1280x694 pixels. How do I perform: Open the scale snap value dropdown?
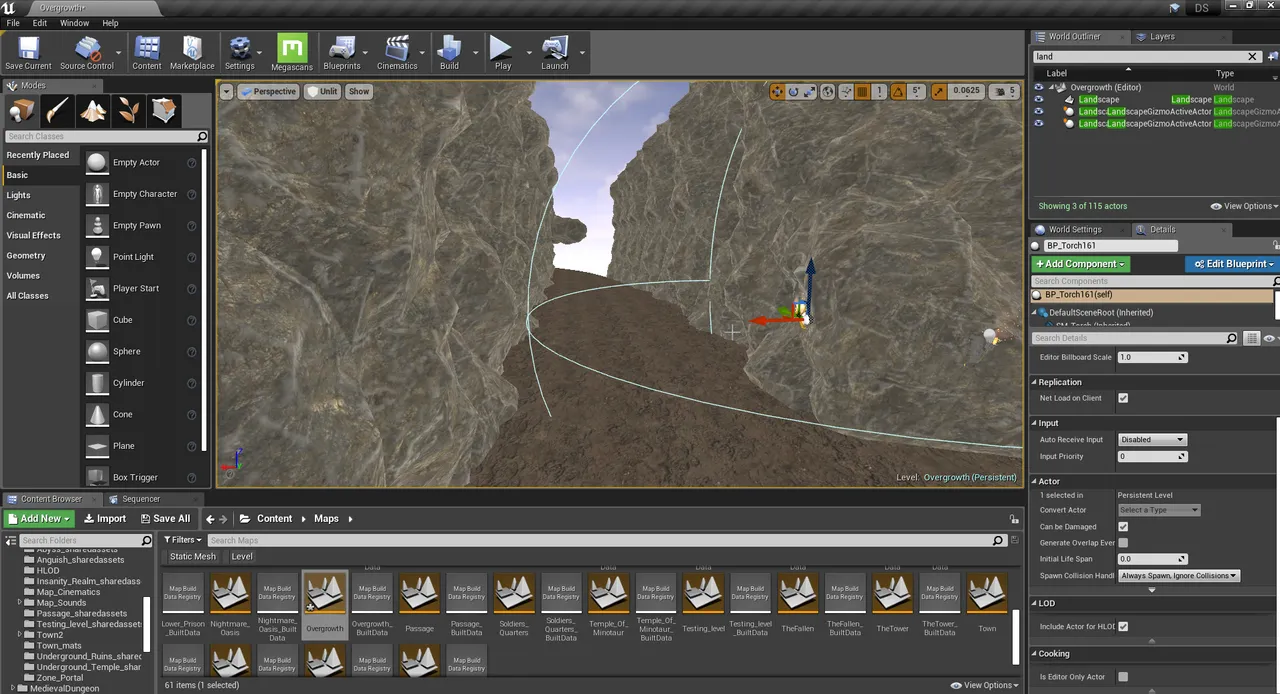click(x=966, y=91)
